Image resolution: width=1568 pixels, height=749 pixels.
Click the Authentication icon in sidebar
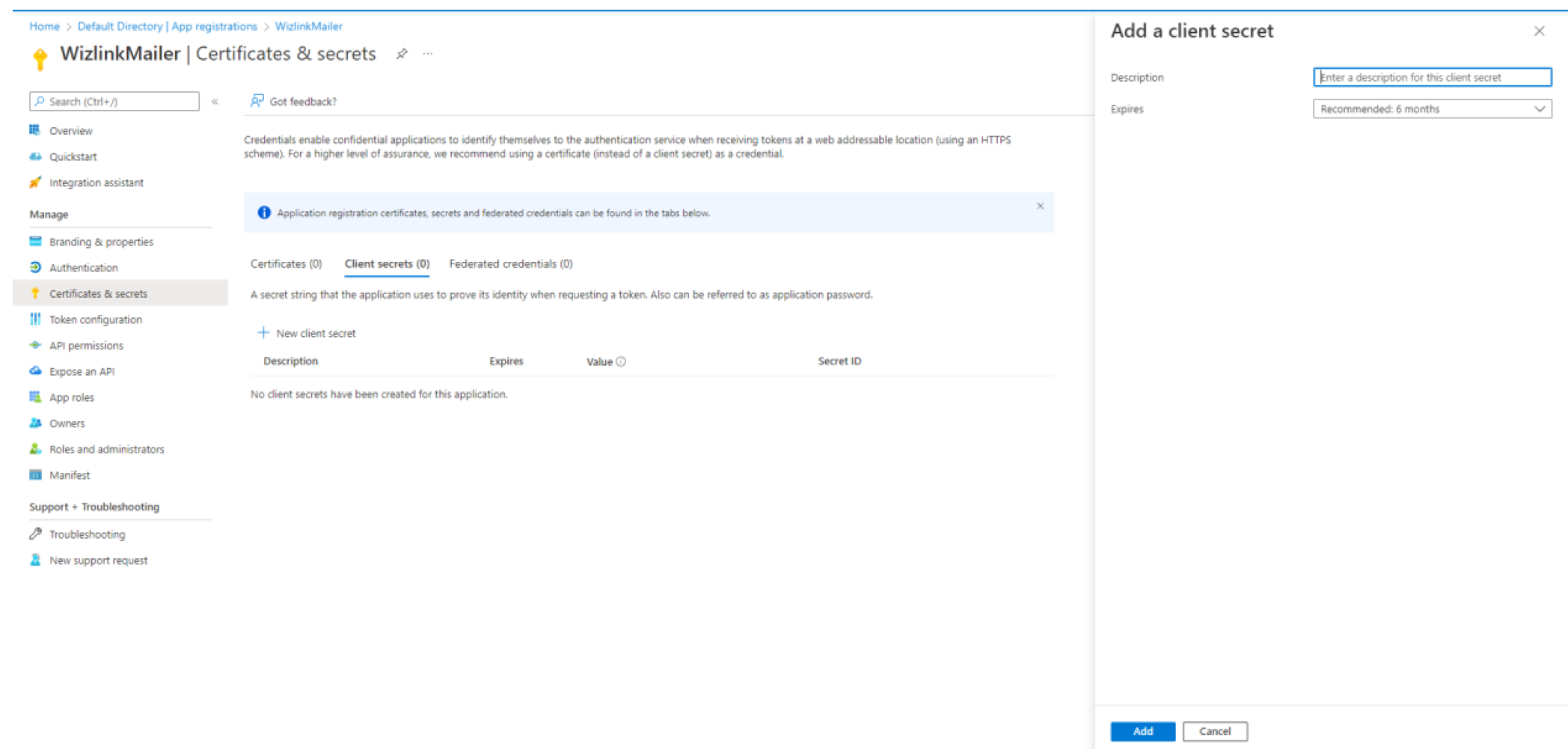coord(35,267)
